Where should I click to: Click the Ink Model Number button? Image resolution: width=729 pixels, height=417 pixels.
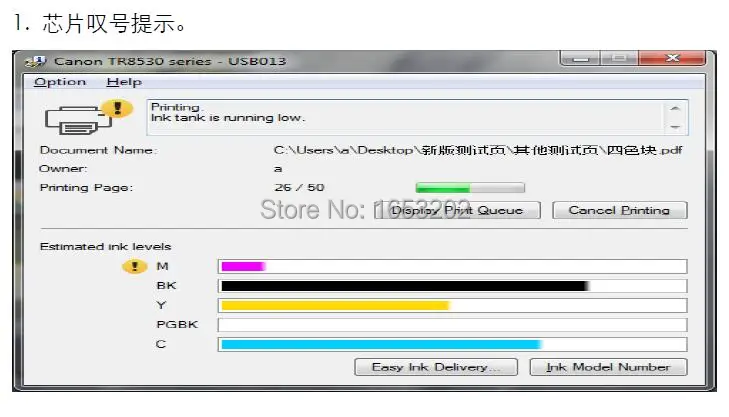click(609, 367)
